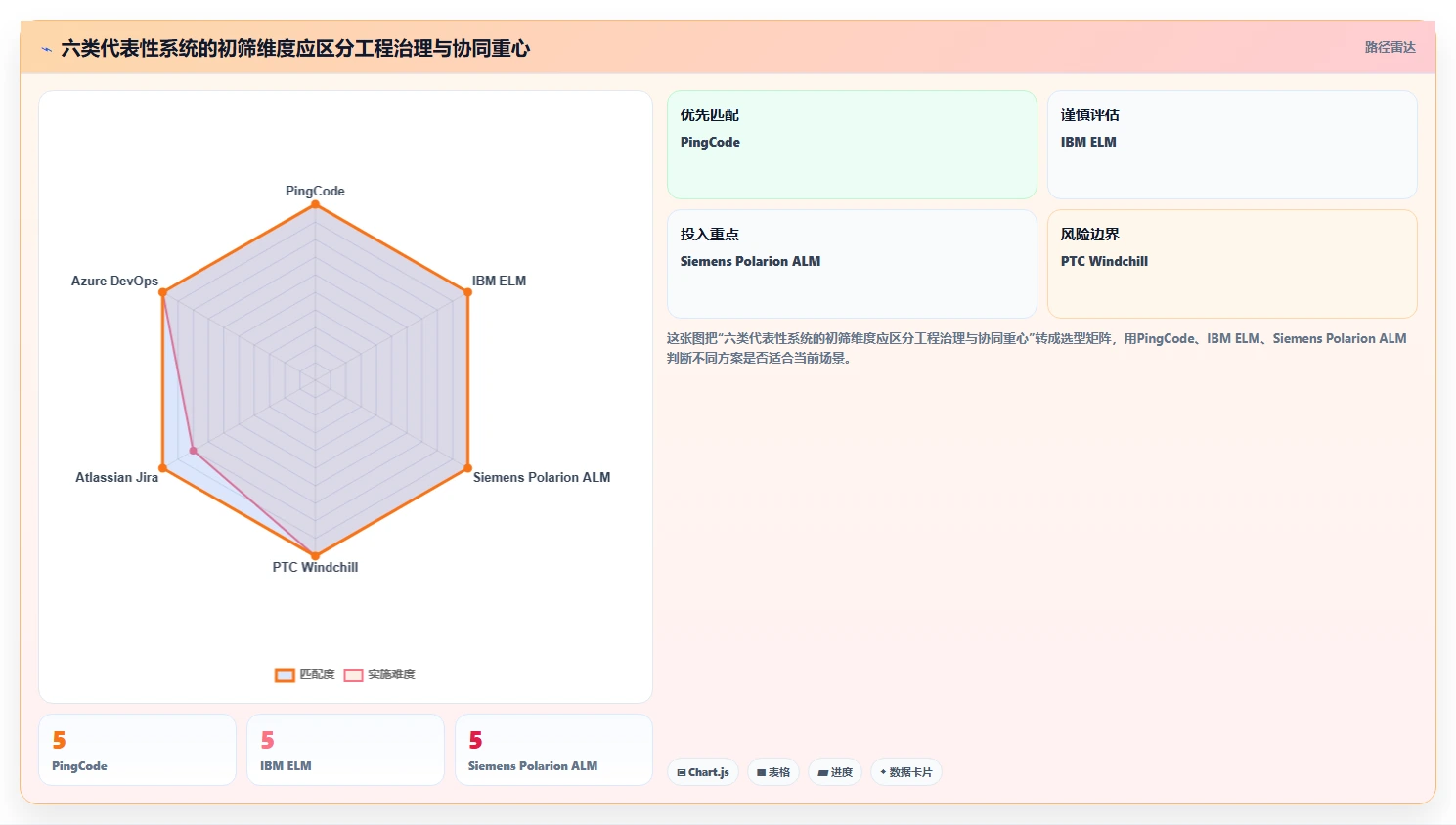
Task: Click the 路径雷达 label in header
Action: coord(1390,47)
